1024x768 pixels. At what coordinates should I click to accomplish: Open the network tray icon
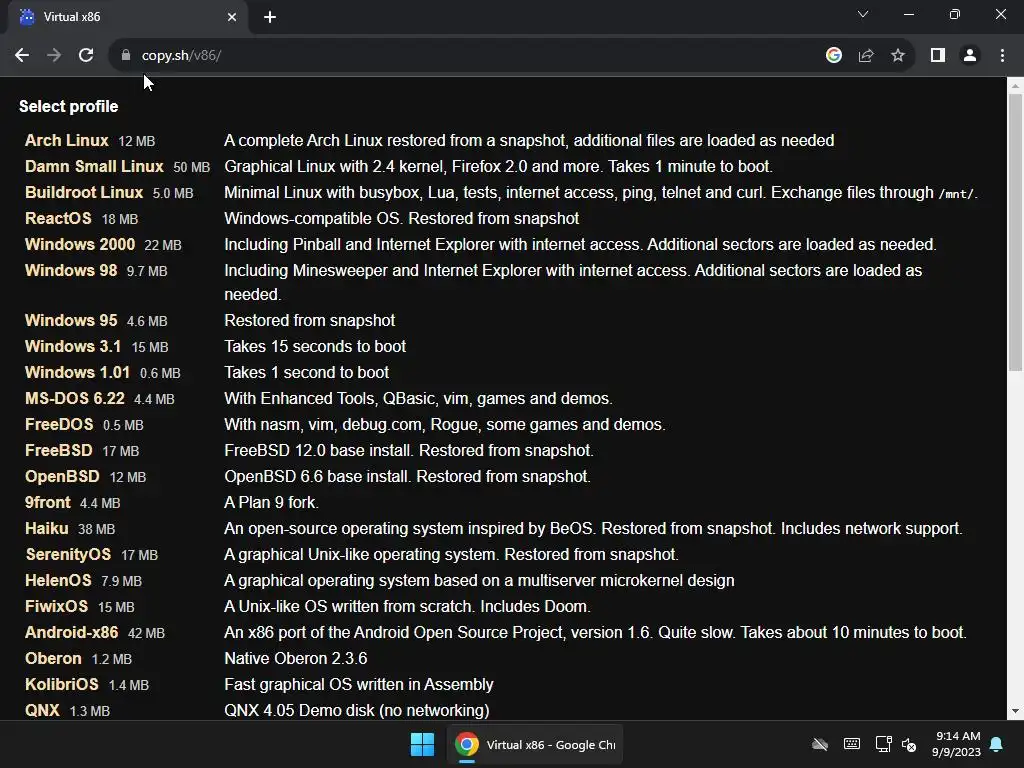coord(884,744)
